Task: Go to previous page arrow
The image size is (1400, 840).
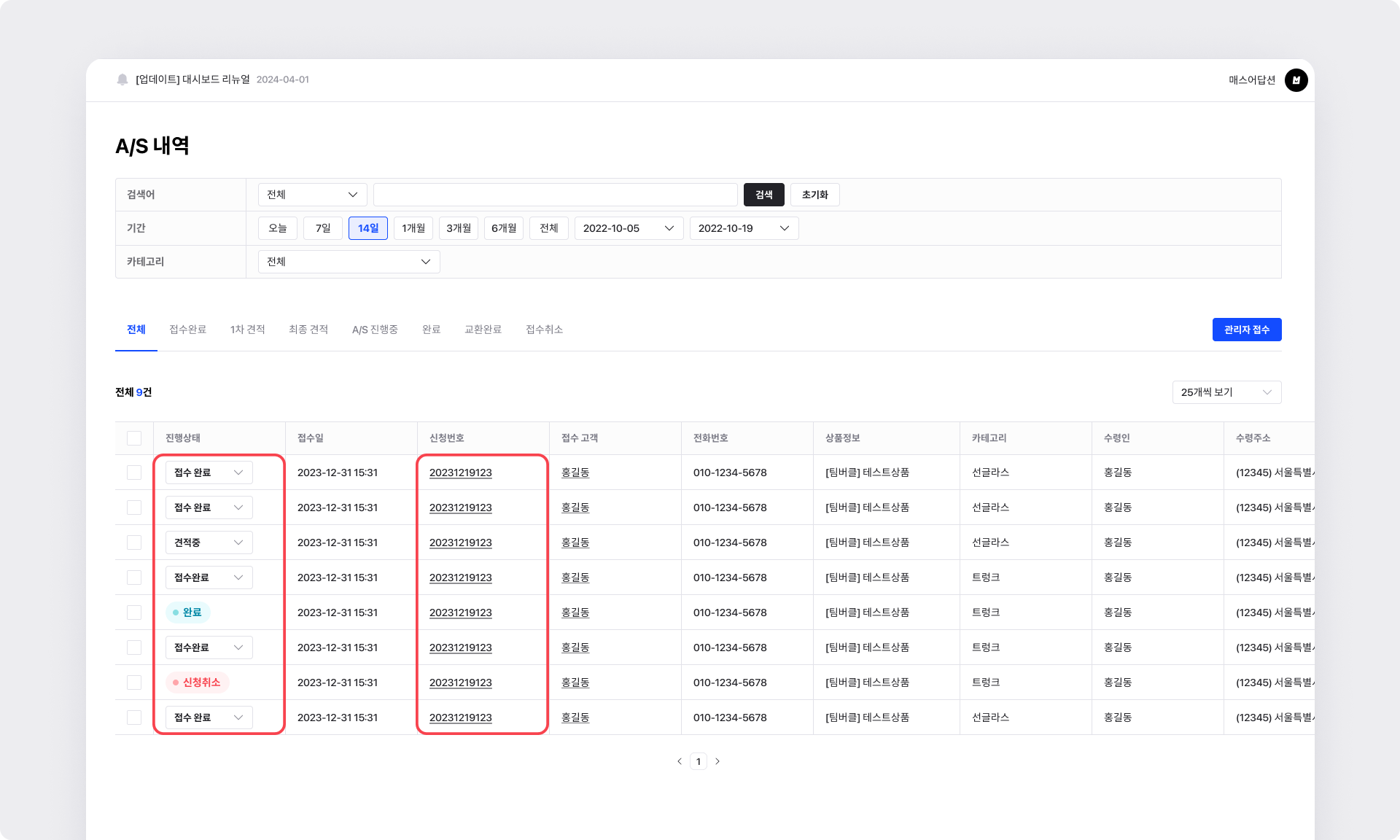Action: [x=680, y=761]
